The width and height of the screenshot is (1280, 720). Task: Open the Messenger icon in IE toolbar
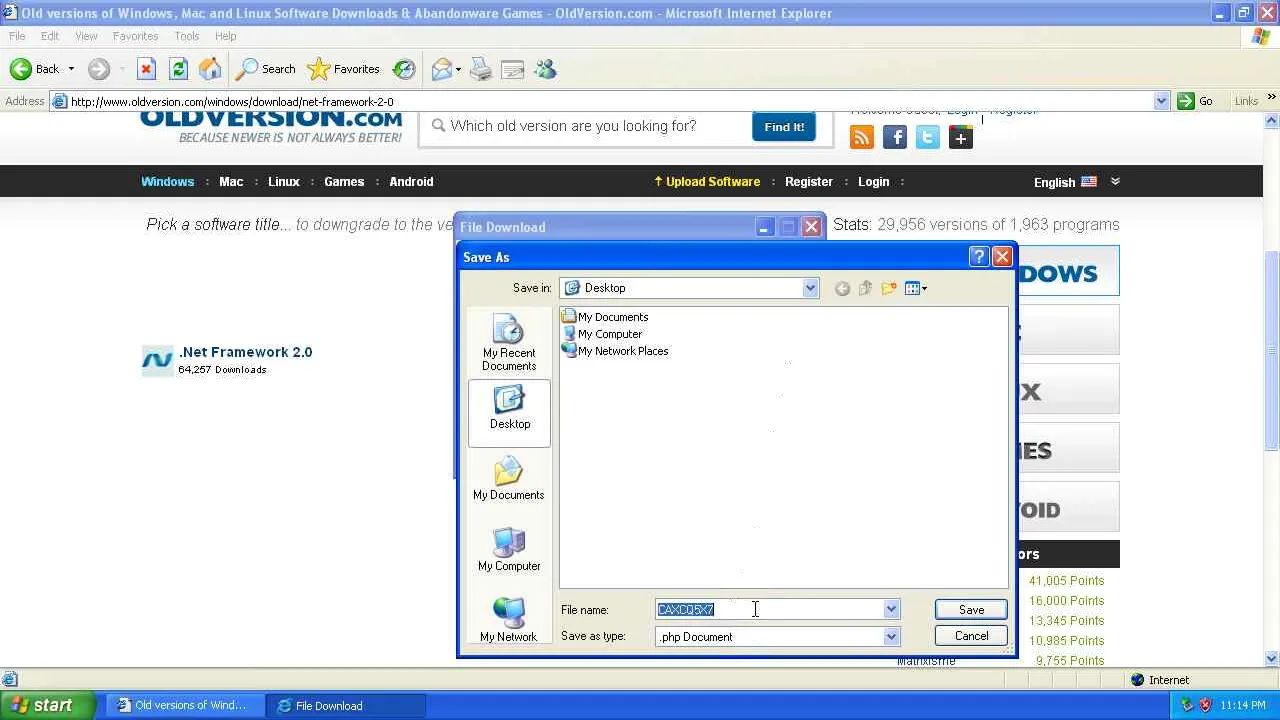pyautogui.click(x=545, y=69)
